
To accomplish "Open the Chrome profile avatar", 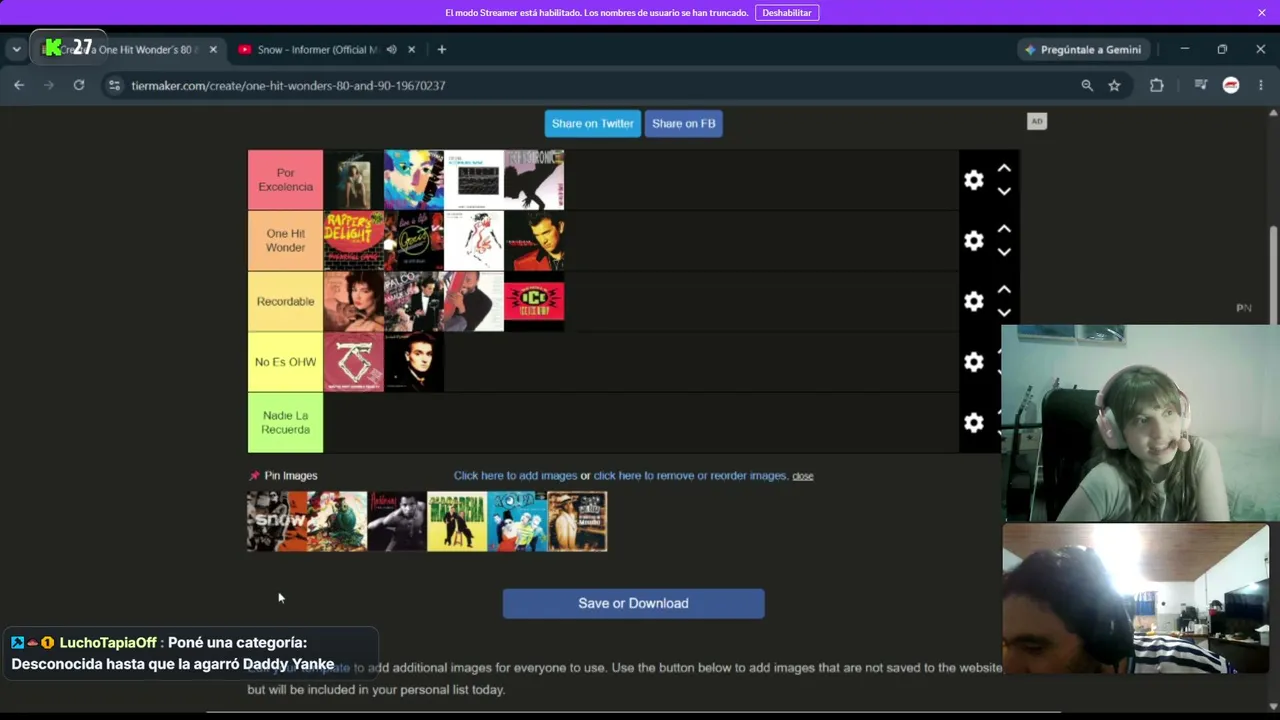I will pyautogui.click(x=1231, y=86).
